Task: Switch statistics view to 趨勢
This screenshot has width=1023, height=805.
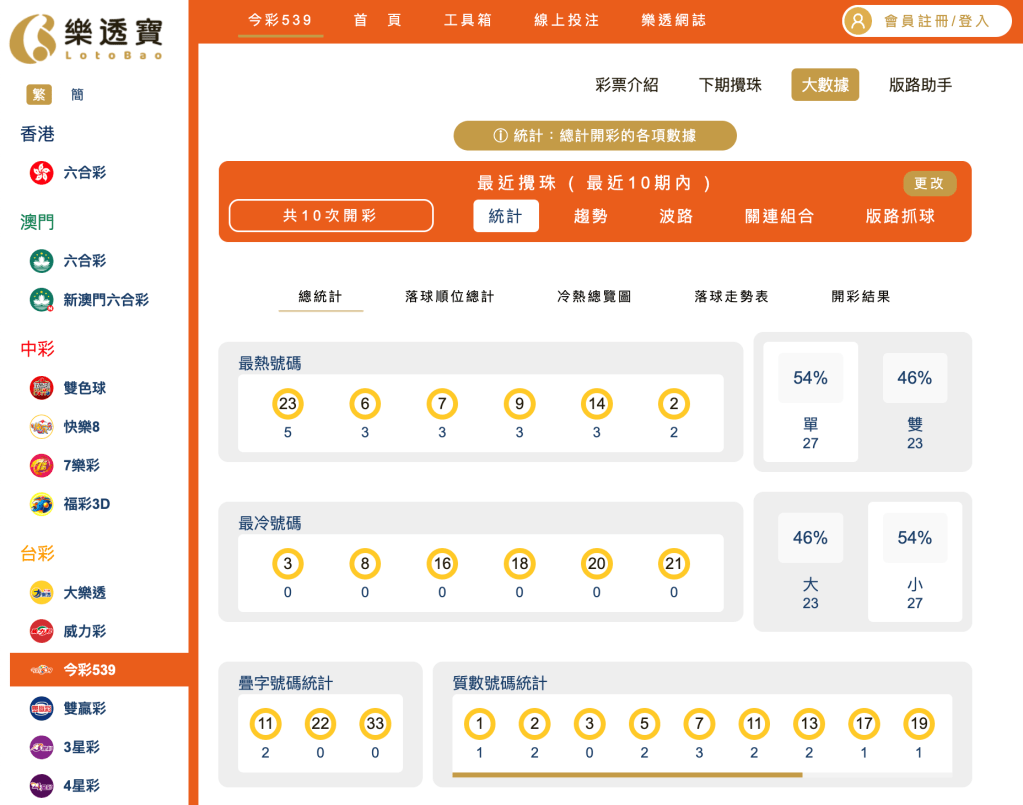Action: click(590, 215)
